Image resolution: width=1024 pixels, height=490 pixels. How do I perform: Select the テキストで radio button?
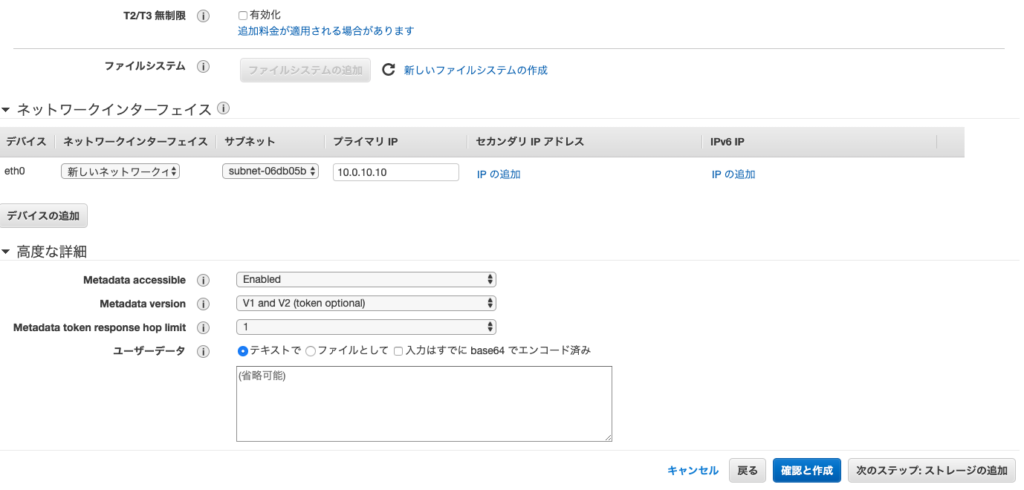tap(243, 351)
